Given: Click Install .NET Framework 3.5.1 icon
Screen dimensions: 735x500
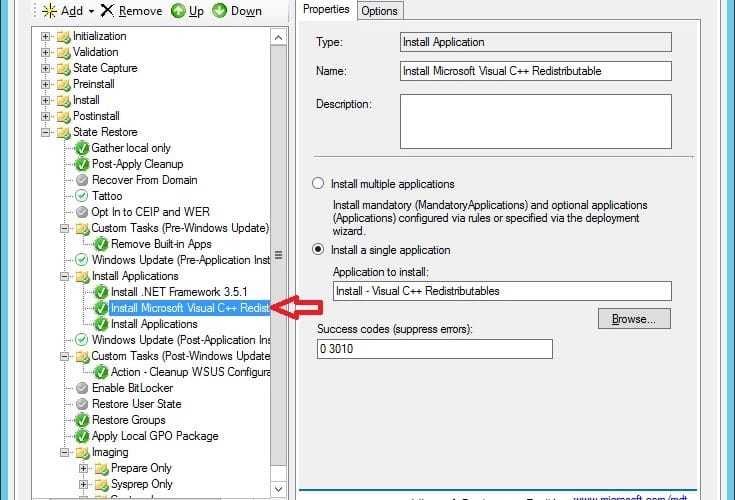Looking at the screenshot, I should [x=101, y=292].
